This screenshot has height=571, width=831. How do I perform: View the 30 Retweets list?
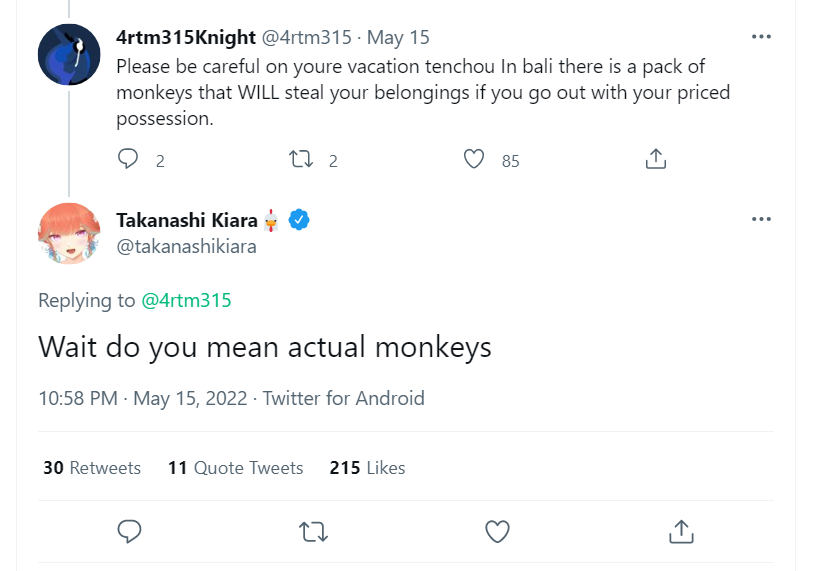[92, 468]
